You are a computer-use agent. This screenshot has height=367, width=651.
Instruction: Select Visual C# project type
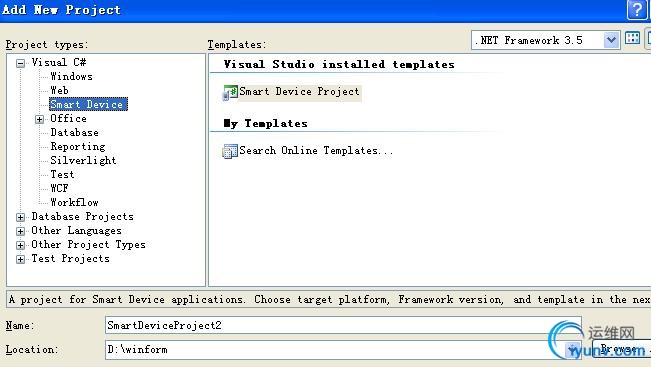coord(59,62)
